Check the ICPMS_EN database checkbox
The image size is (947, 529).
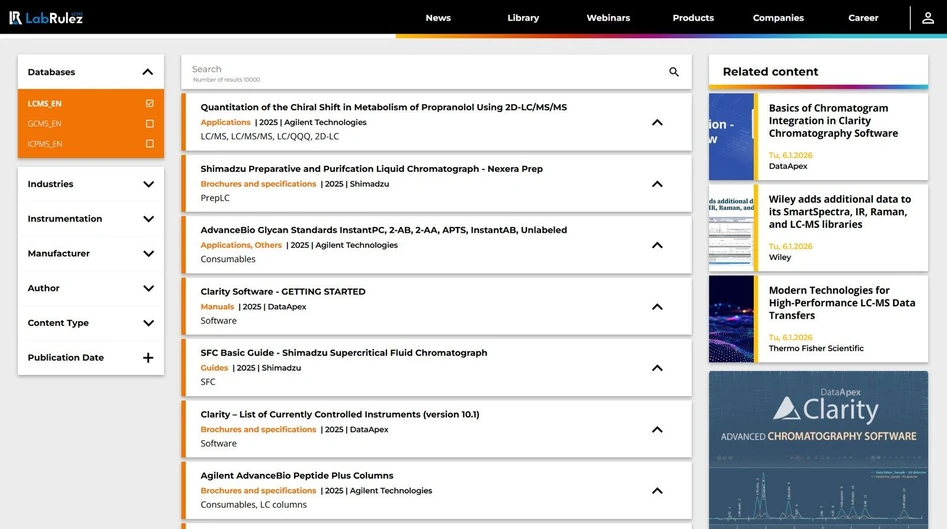150,144
